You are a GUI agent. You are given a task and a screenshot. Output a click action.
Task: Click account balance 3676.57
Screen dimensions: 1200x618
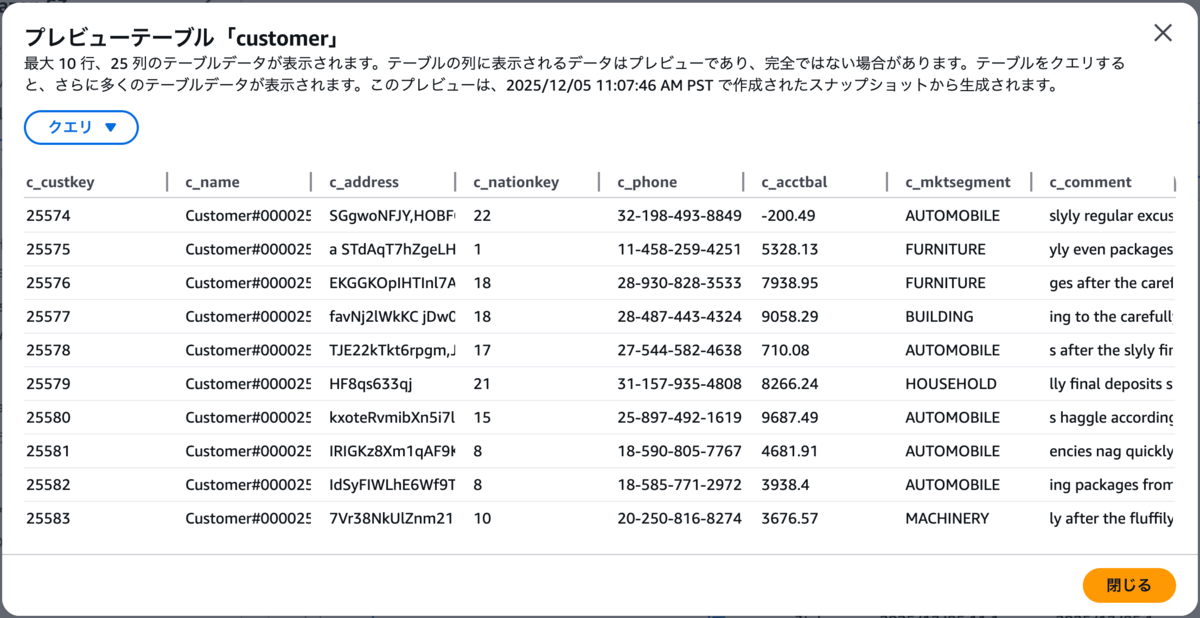point(790,518)
